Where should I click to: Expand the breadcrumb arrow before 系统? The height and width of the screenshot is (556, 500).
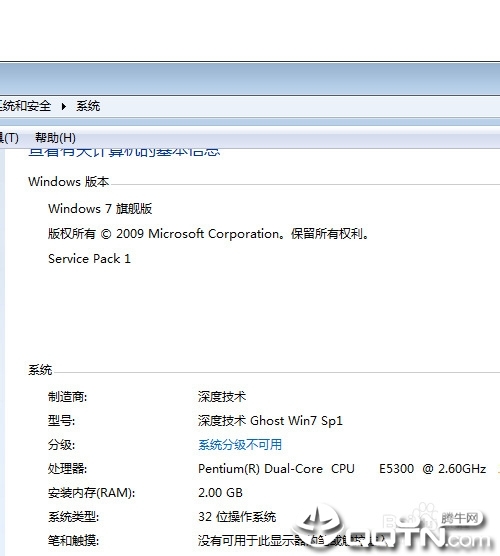coord(63,106)
